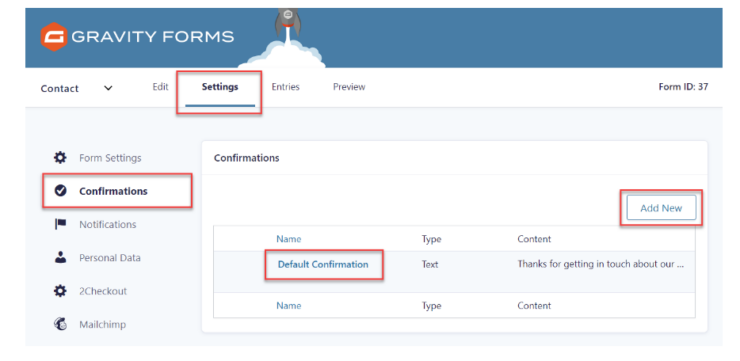The width and height of the screenshot is (740, 361).
Task: Click the bottom Type column footer
Action: coord(431,305)
